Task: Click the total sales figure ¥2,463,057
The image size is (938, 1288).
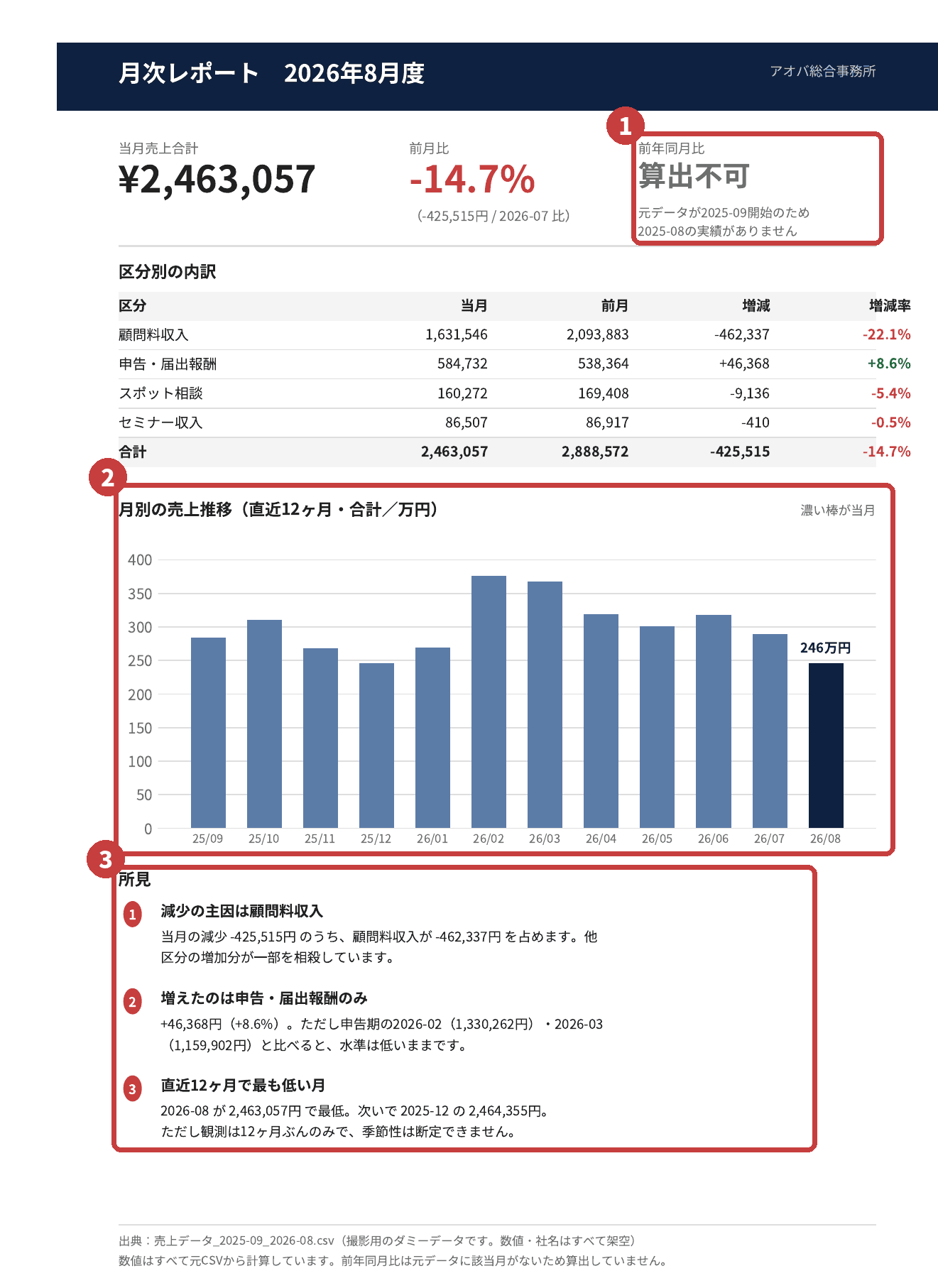Action: pos(217,179)
